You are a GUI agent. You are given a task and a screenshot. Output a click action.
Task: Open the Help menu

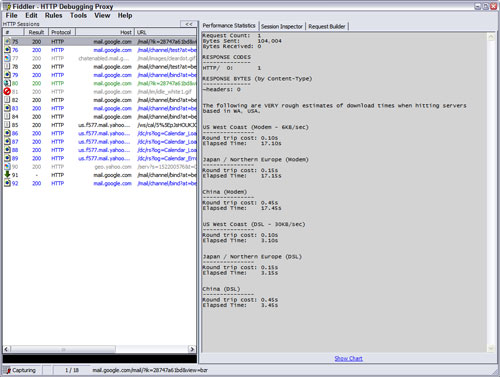tap(125, 15)
